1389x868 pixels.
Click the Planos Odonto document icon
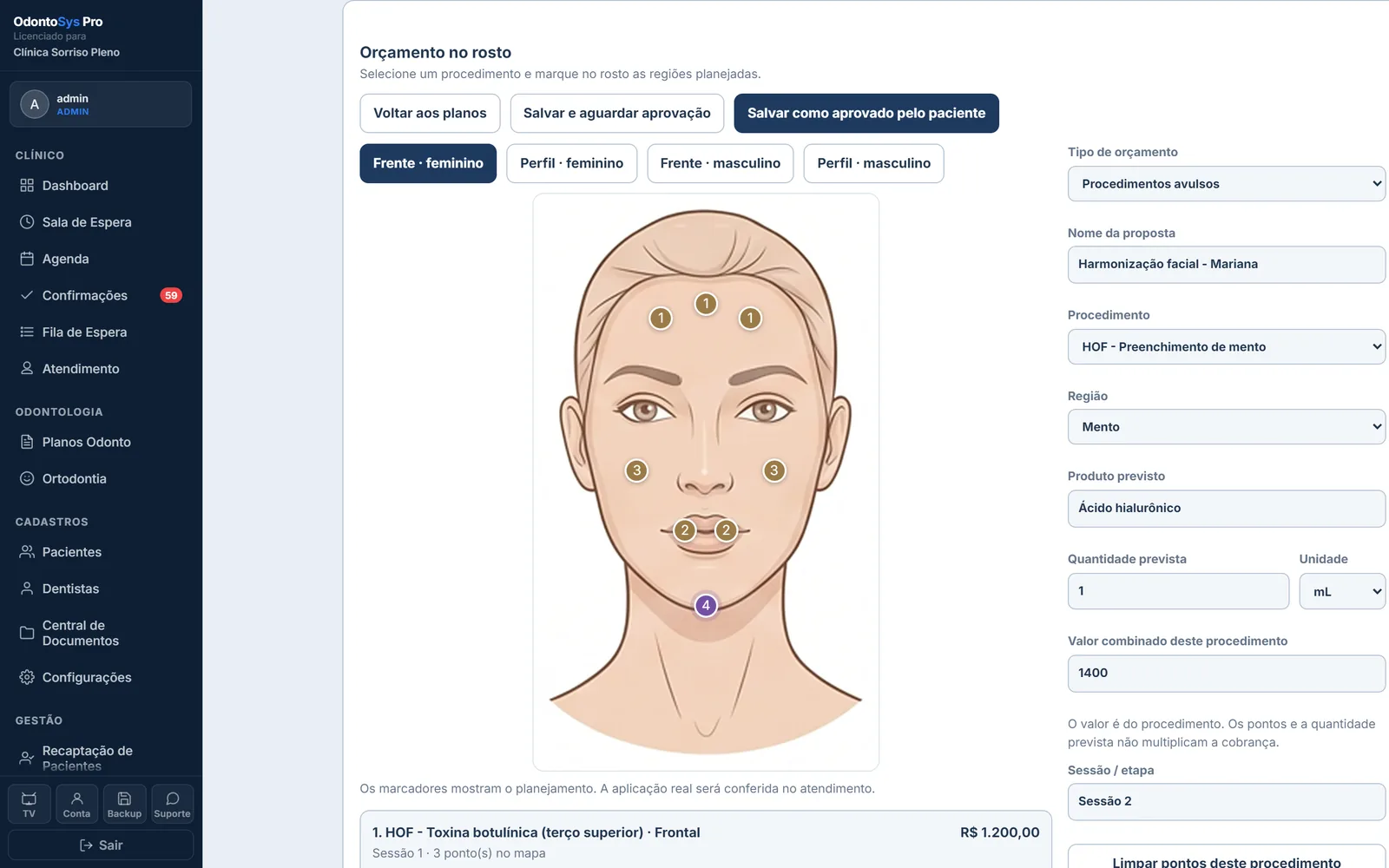tap(27, 442)
